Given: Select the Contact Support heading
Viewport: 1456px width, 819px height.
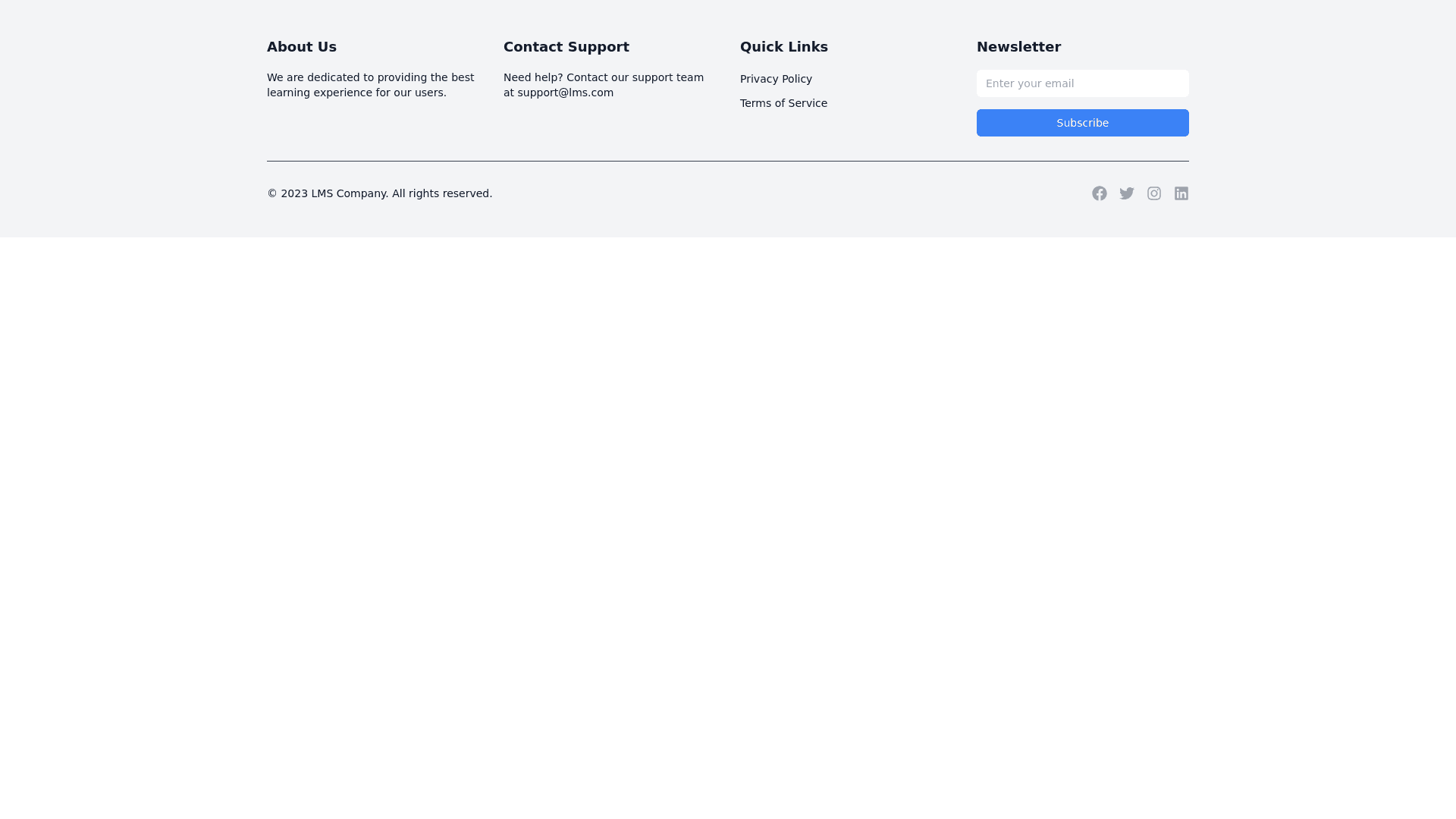Looking at the screenshot, I should point(566,47).
